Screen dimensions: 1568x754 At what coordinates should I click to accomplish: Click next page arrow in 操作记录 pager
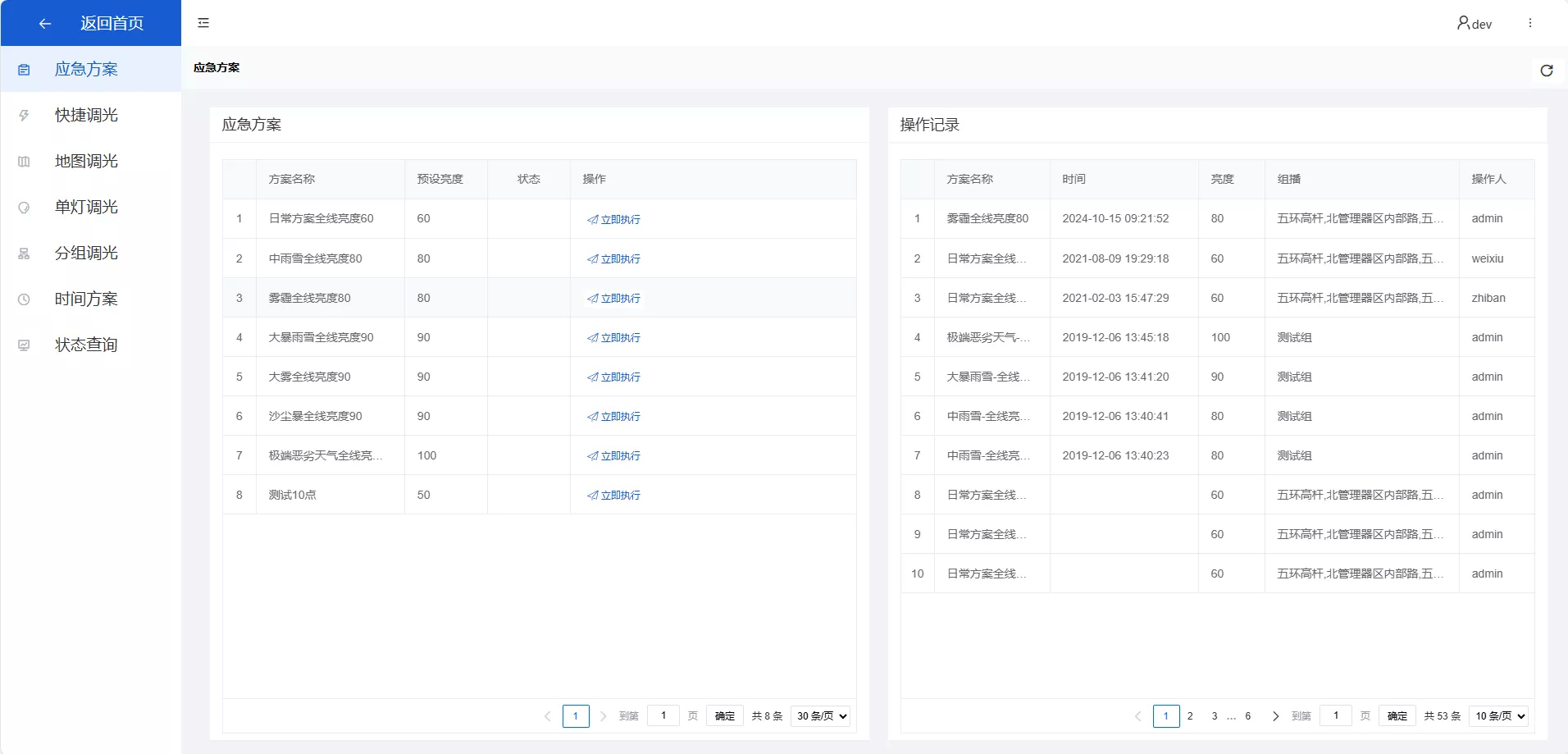(x=1275, y=716)
